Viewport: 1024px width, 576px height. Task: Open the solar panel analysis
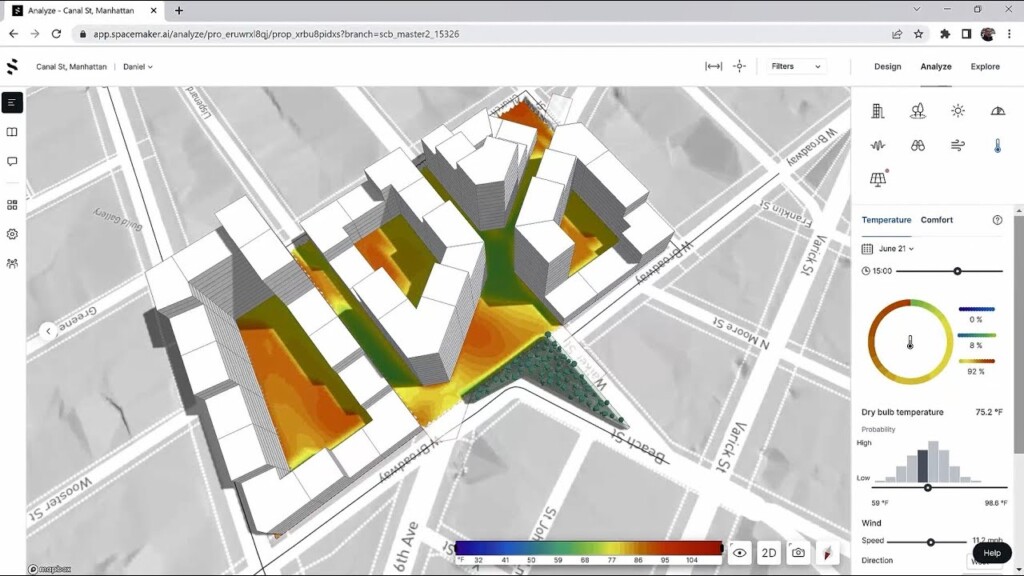(879, 178)
